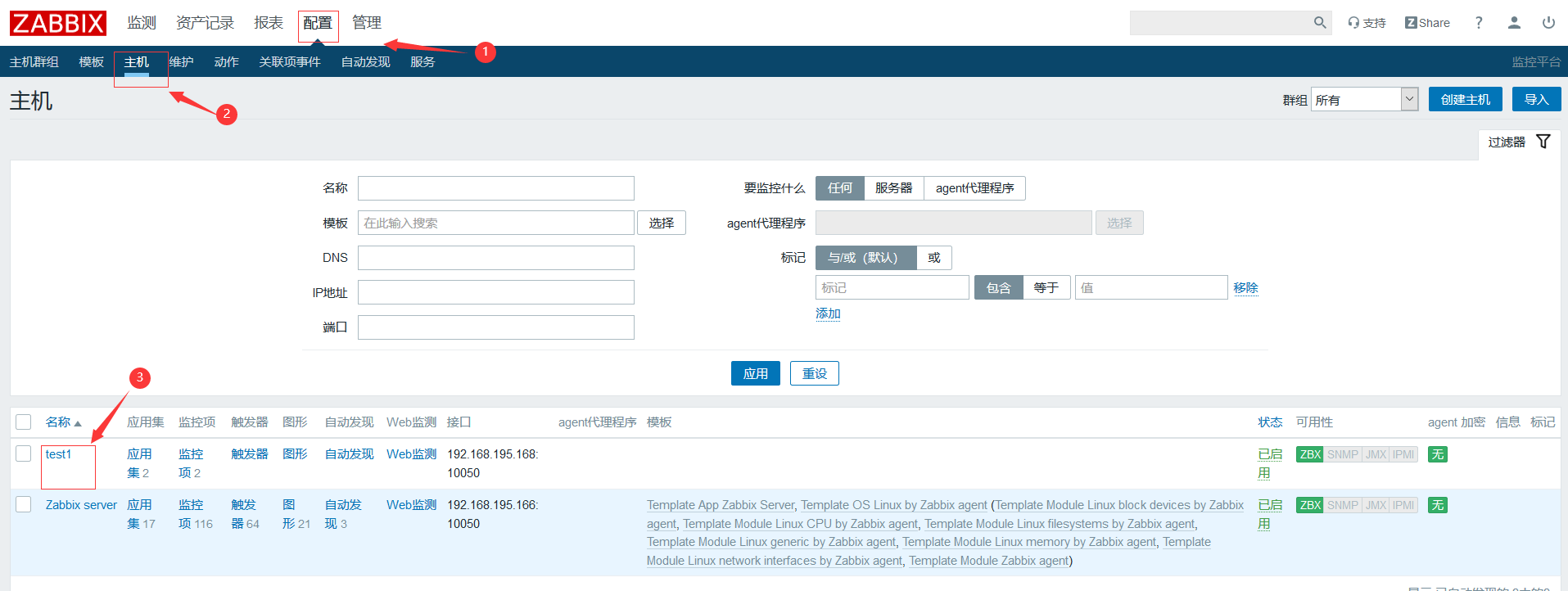Click the 创建主机 button
The height and width of the screenshot is (591, 1568).
point(1466,99)
